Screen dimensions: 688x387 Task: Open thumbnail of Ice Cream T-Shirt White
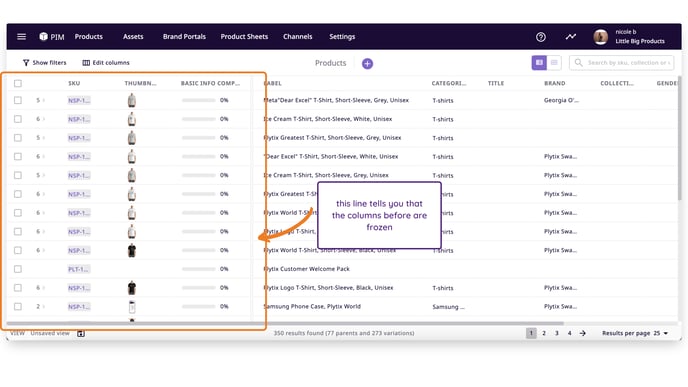pyautogui.click(x=132, y=119)
